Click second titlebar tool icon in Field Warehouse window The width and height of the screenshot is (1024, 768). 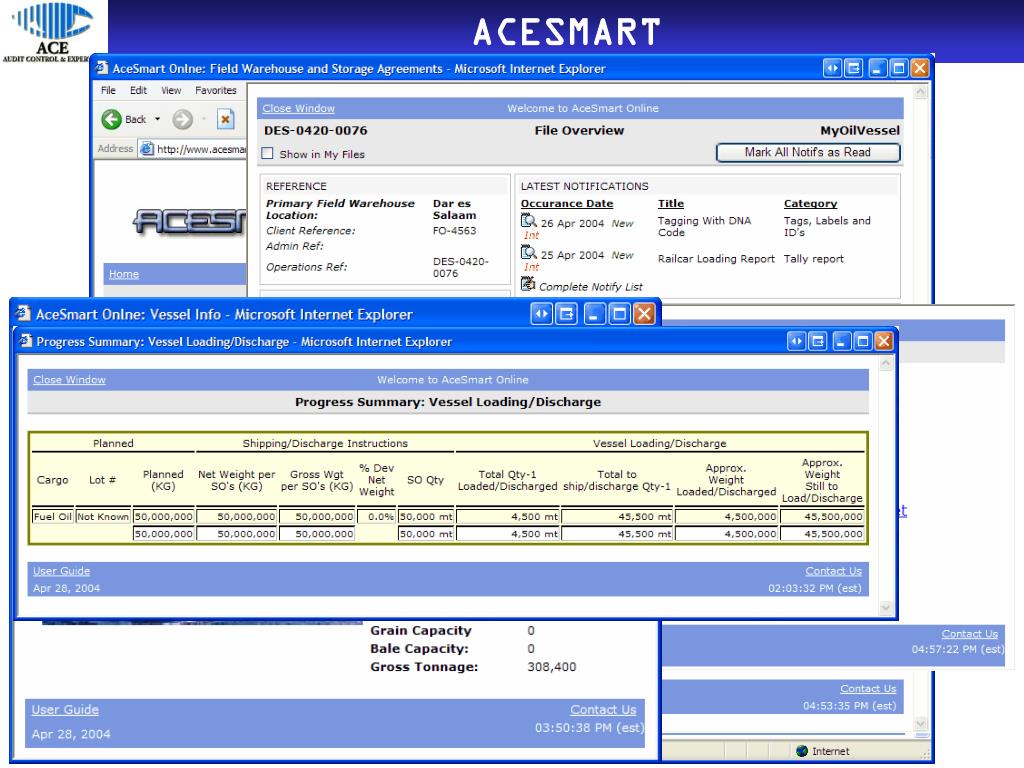tap(853, 68)
